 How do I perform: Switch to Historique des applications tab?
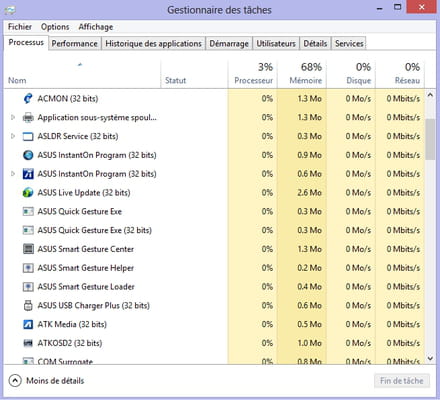coord(153,44)
